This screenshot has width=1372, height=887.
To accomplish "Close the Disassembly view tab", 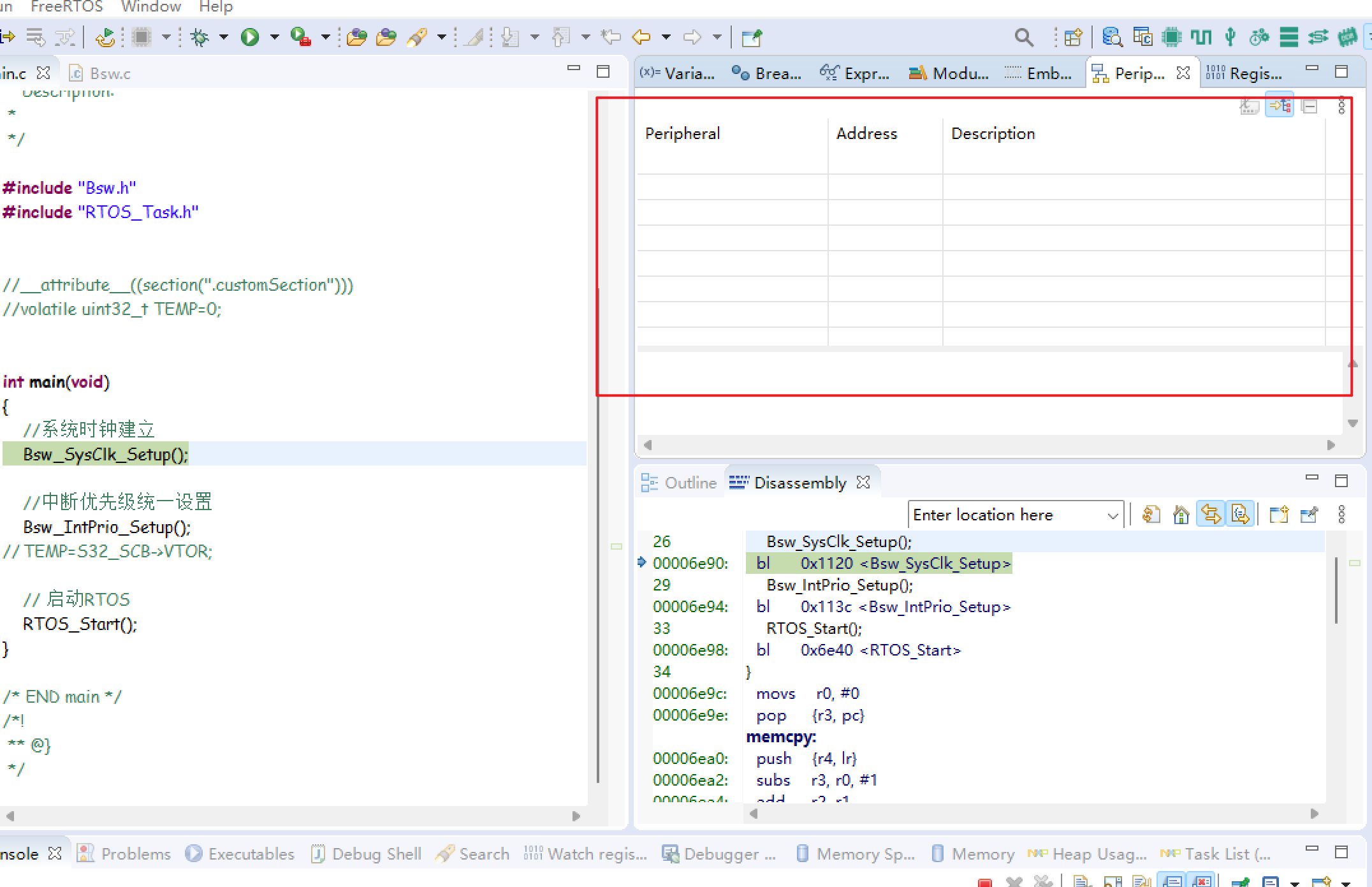I will pyautogui.click(x=863, y=483).
